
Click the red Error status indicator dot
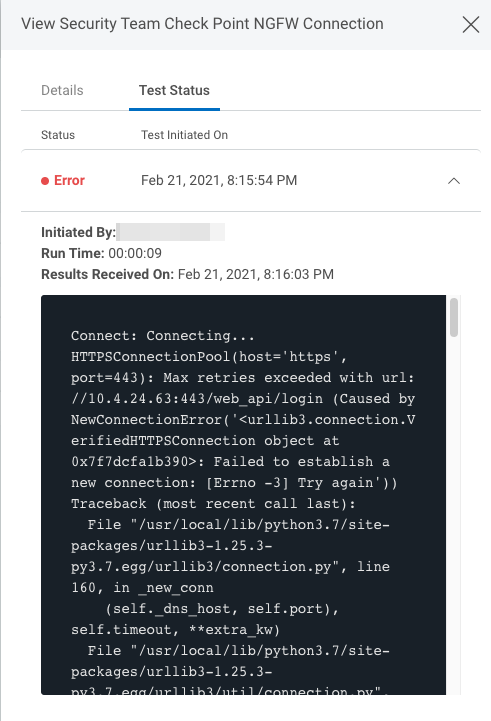click(45, 181)
